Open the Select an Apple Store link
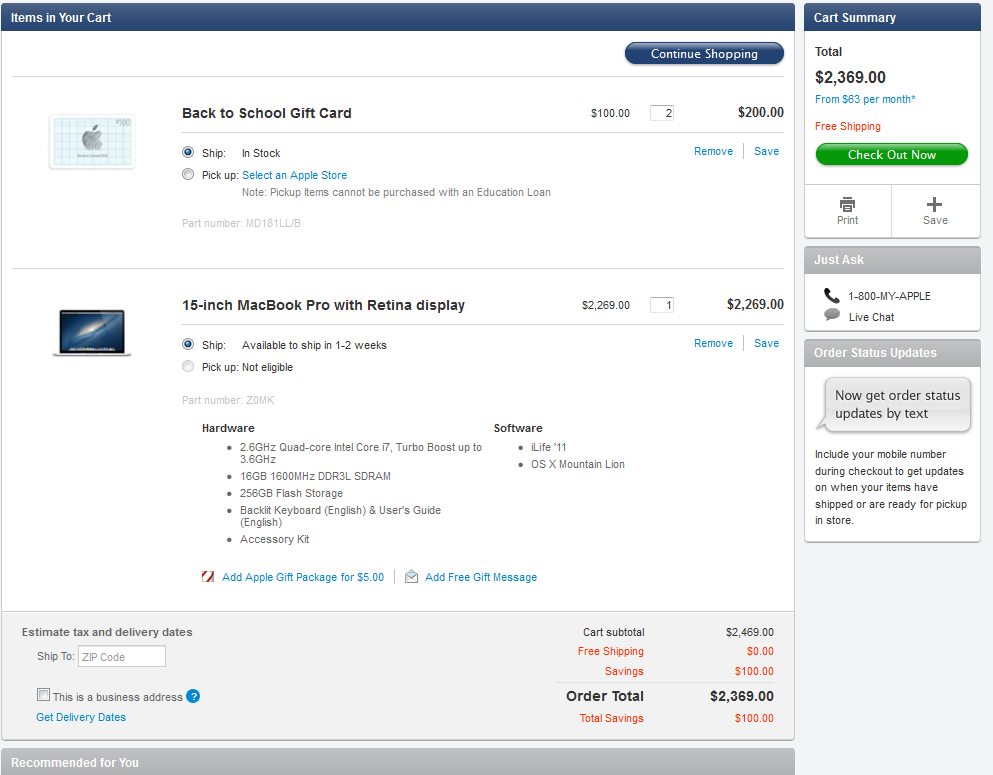993x775 pixels. pos(294,175)
